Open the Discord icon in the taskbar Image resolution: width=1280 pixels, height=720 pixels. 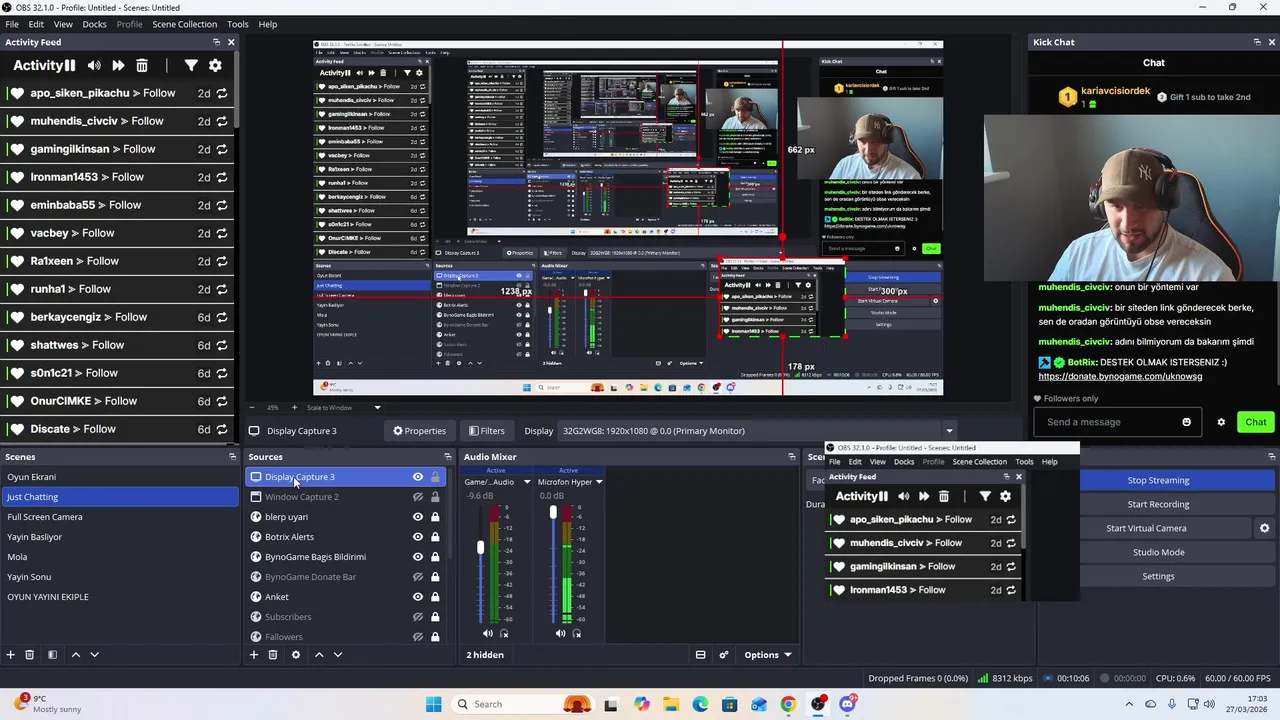tap(848, 704)
